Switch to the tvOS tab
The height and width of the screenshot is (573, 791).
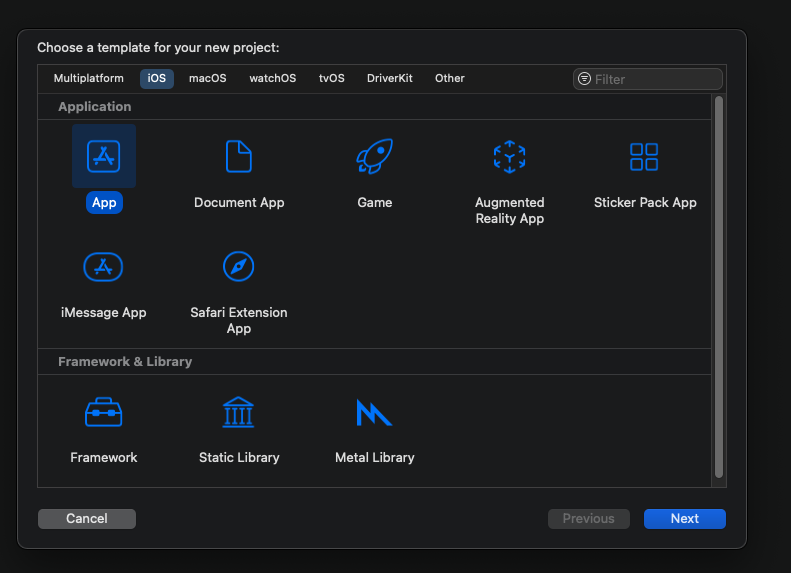[332, 78]
